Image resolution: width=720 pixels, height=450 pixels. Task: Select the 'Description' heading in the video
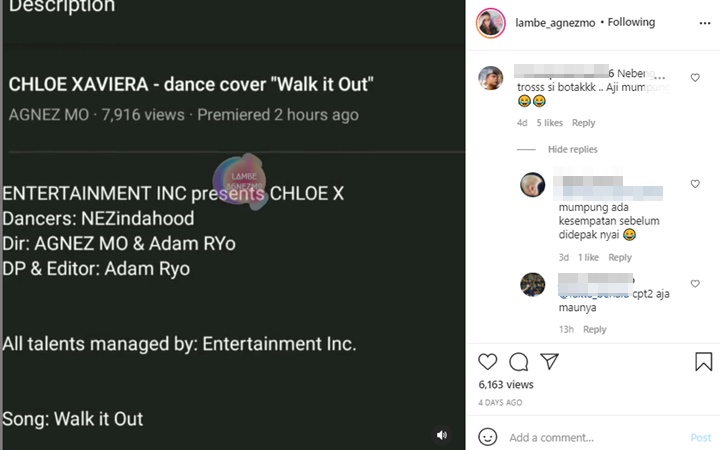[x=62, y=6]
